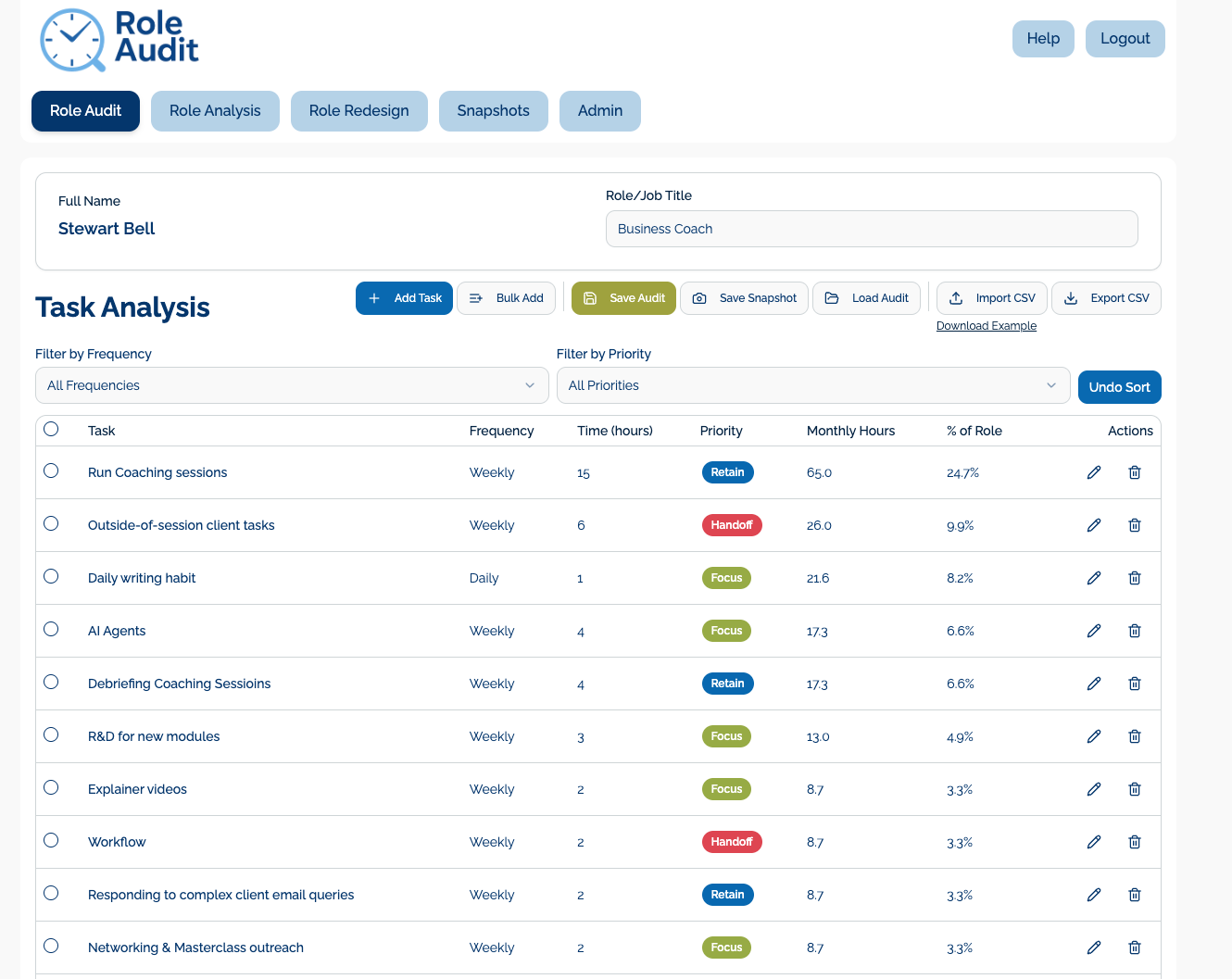Click trash icon for Workflow task
The height and width of the screenshot is (979, 1232).
point(1134,842)
